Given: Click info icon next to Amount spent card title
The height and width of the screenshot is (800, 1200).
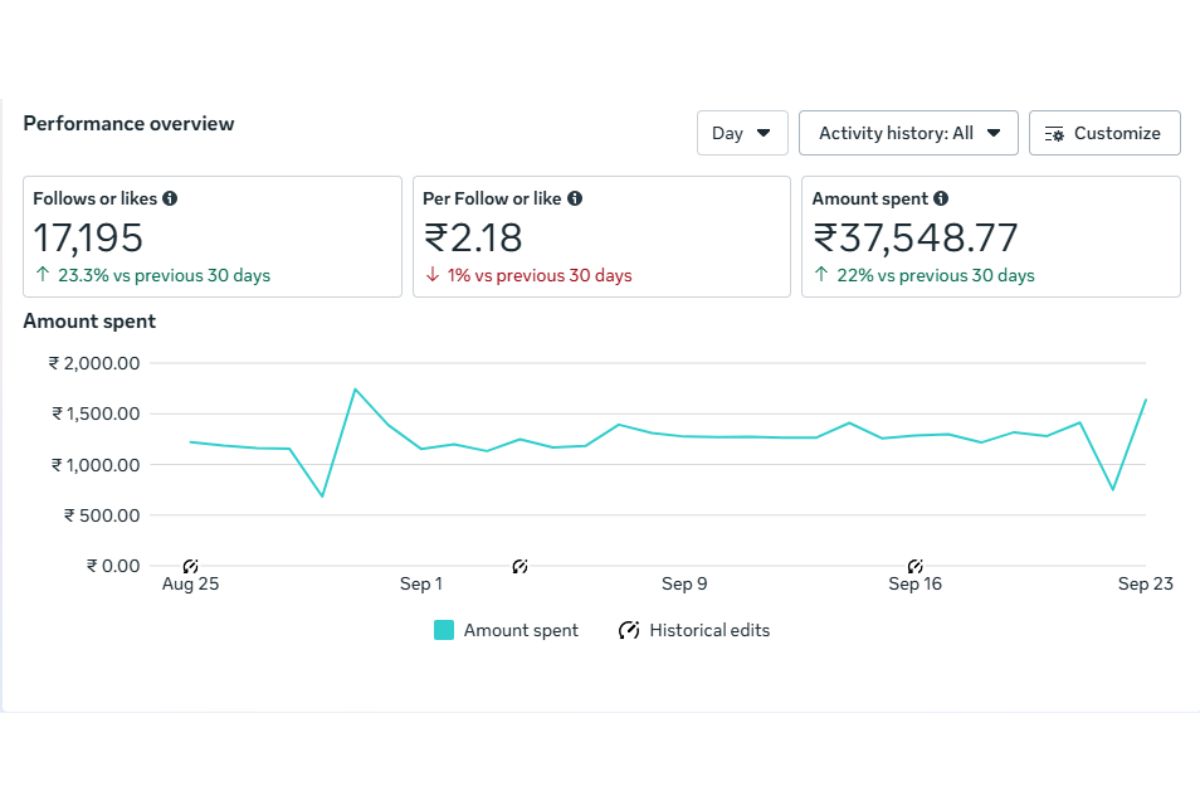Looking at the screenshot, I should click(941, 199).
